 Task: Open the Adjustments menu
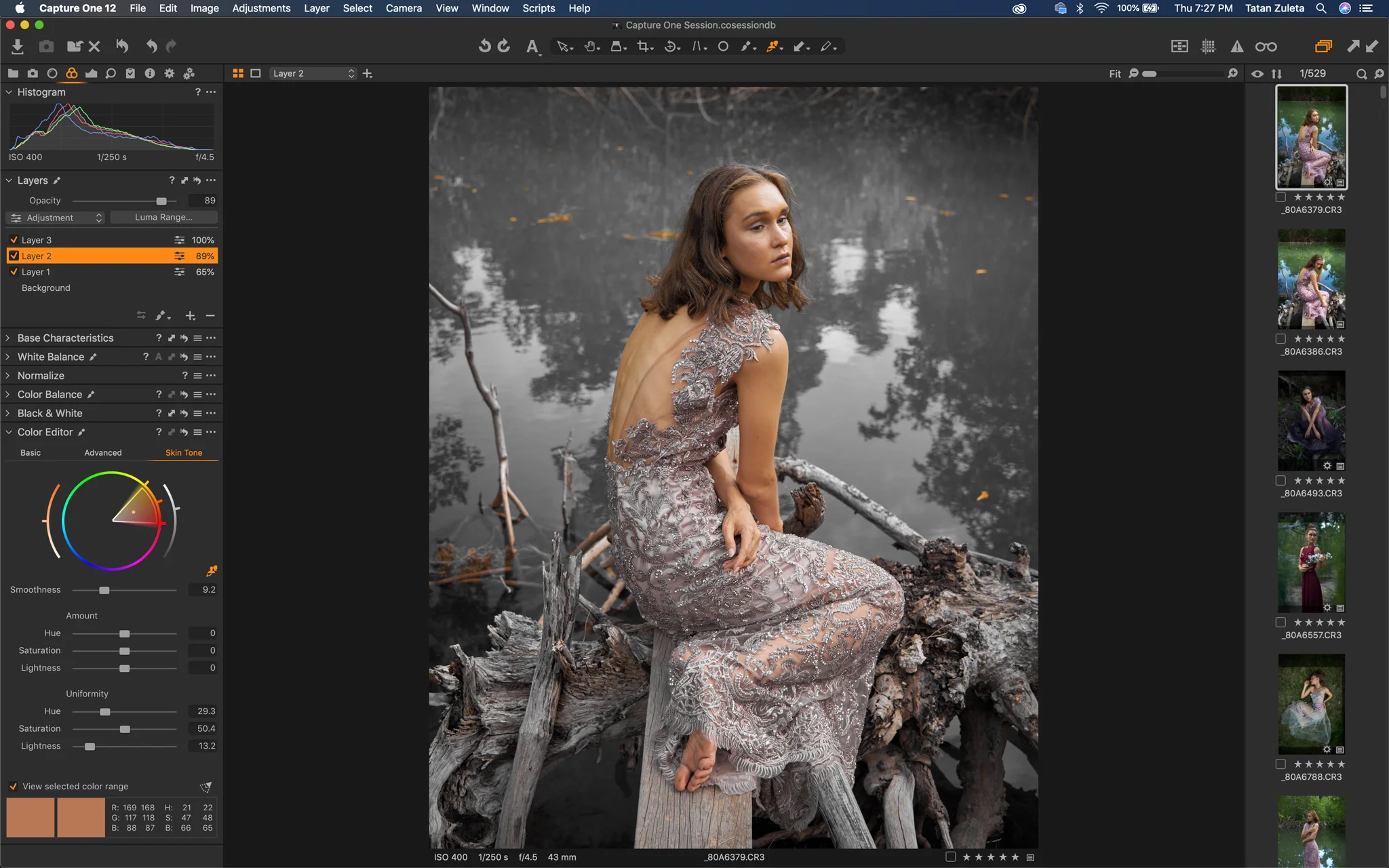click(x=261, y=8)
